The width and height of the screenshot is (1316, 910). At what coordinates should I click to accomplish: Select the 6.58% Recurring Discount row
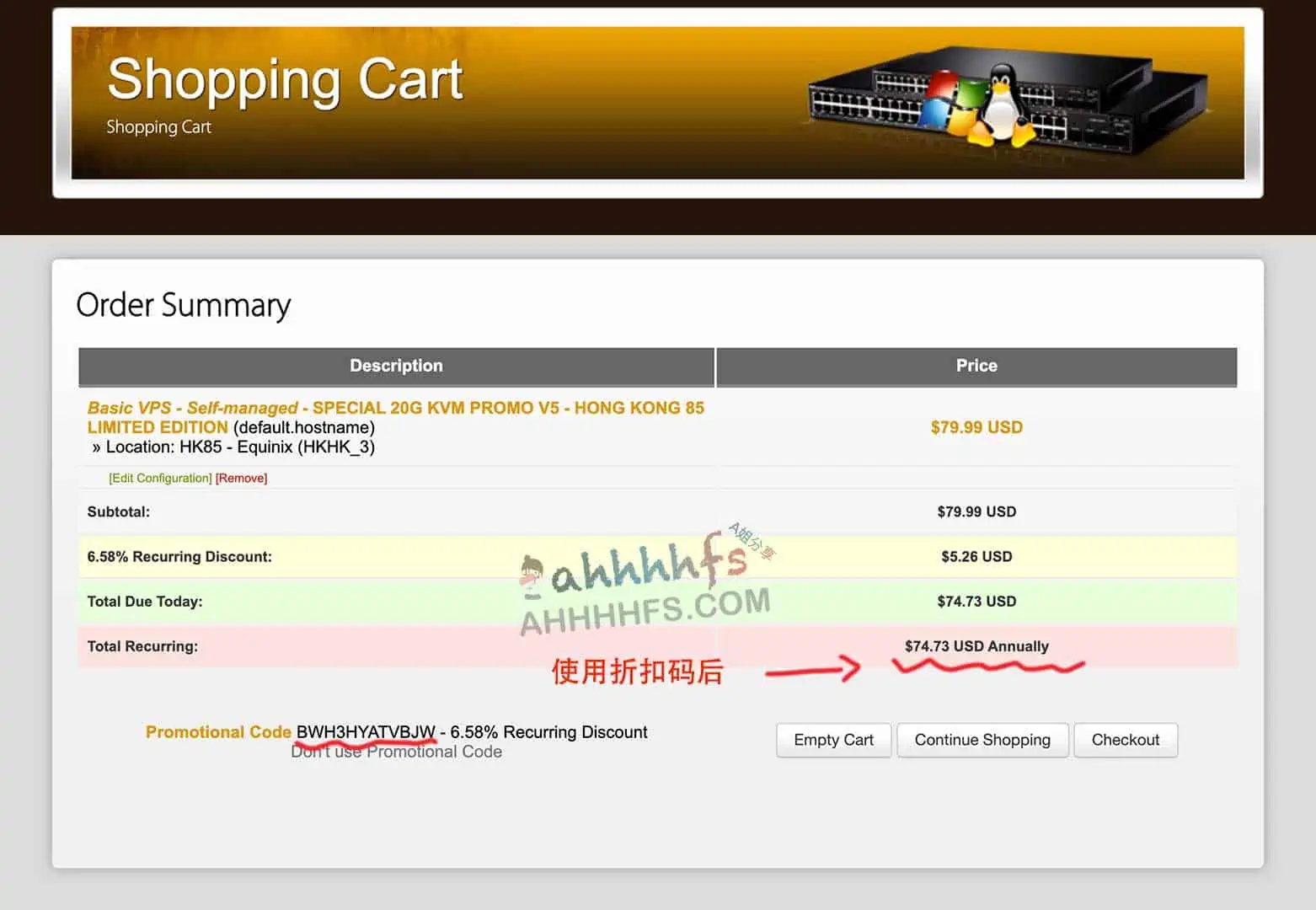179,556
